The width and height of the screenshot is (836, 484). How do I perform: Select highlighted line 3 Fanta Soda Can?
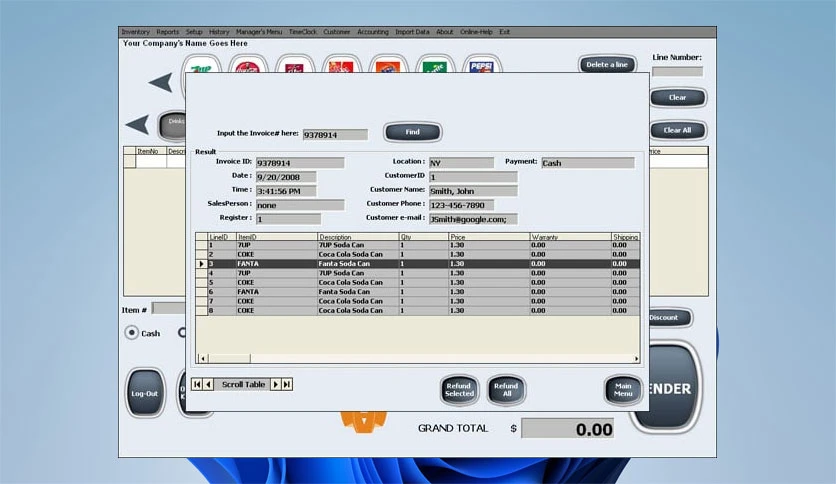coord(418,264)
